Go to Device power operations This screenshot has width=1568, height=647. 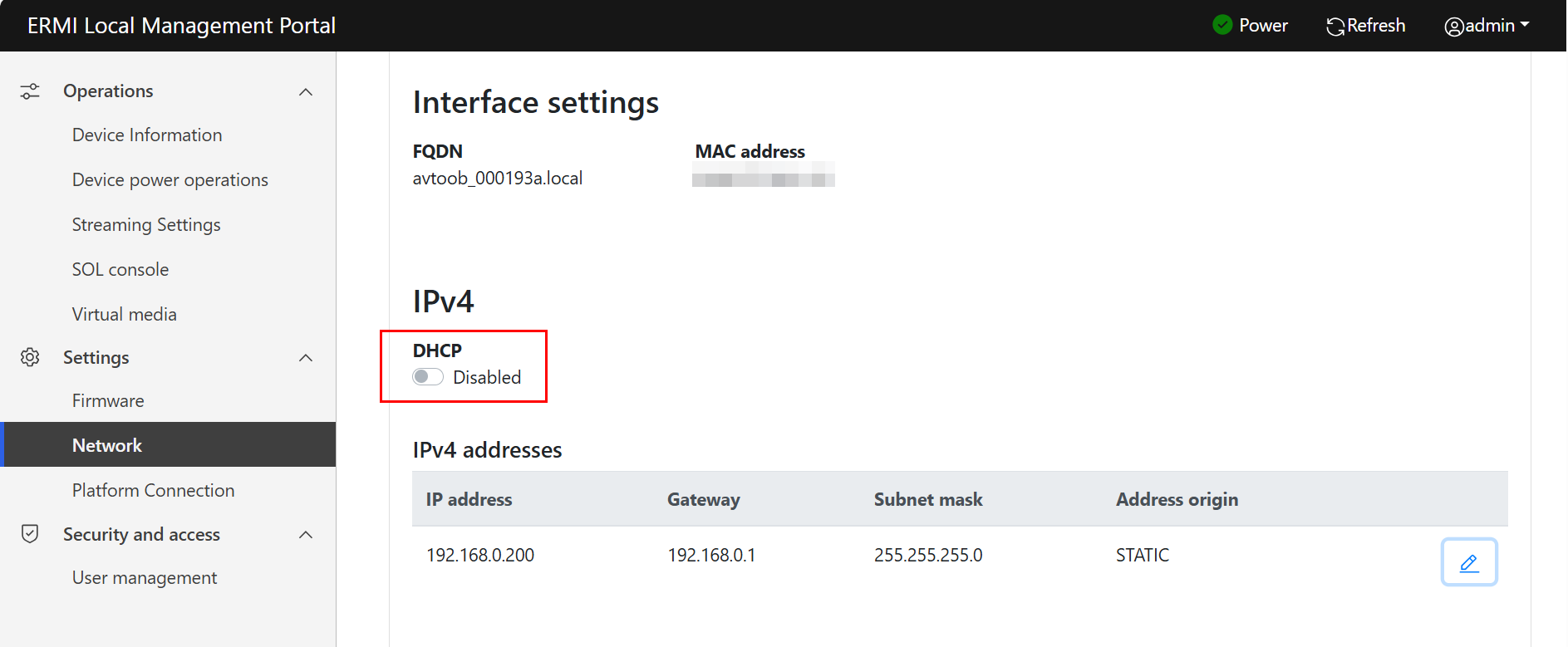pyautogui.click(x=170, y=179)
